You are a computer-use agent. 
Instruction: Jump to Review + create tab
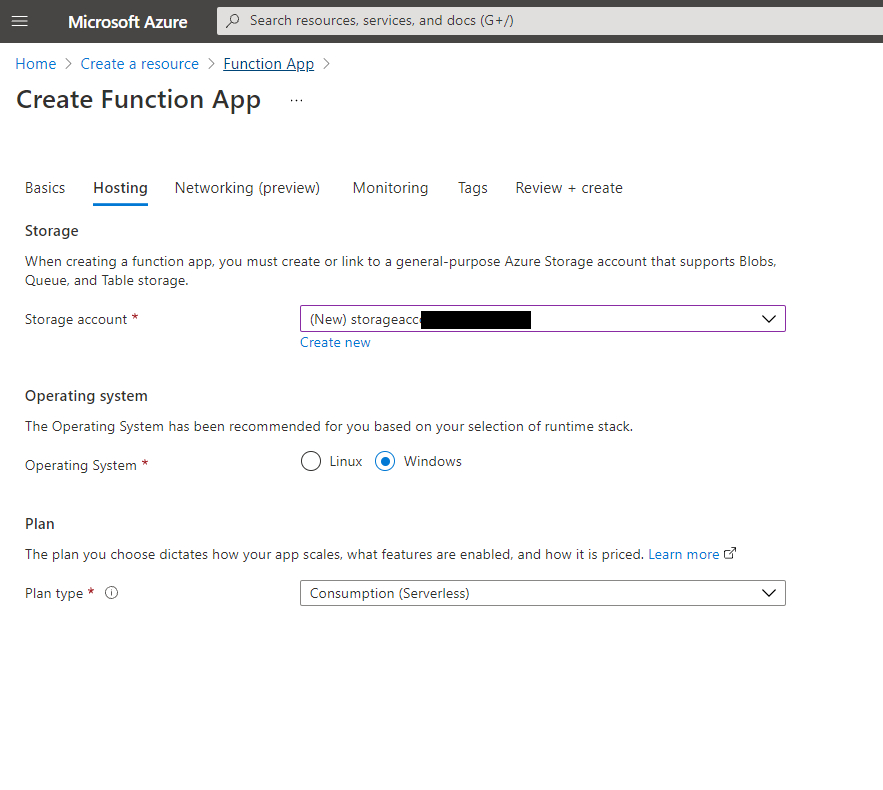click(569, 188)
